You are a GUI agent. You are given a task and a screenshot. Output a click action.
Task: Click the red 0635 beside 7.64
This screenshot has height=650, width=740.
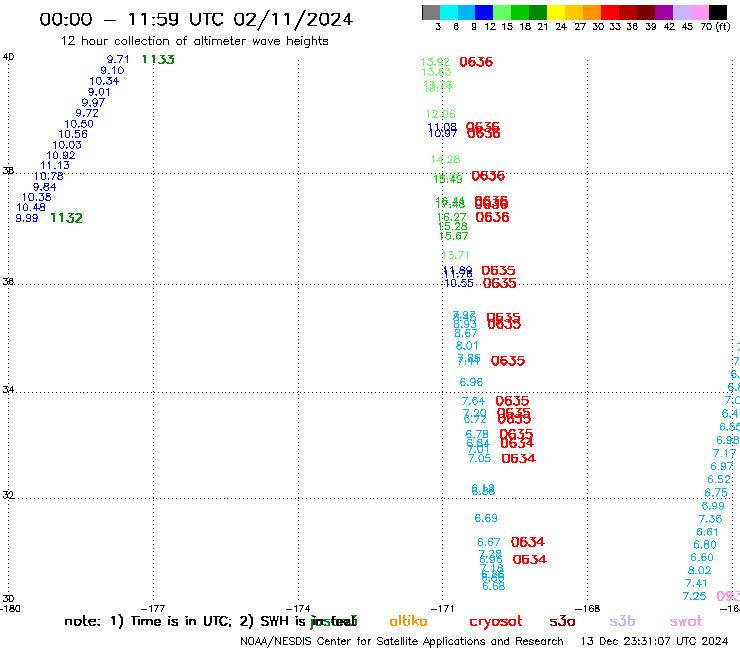tap(512, 401)
